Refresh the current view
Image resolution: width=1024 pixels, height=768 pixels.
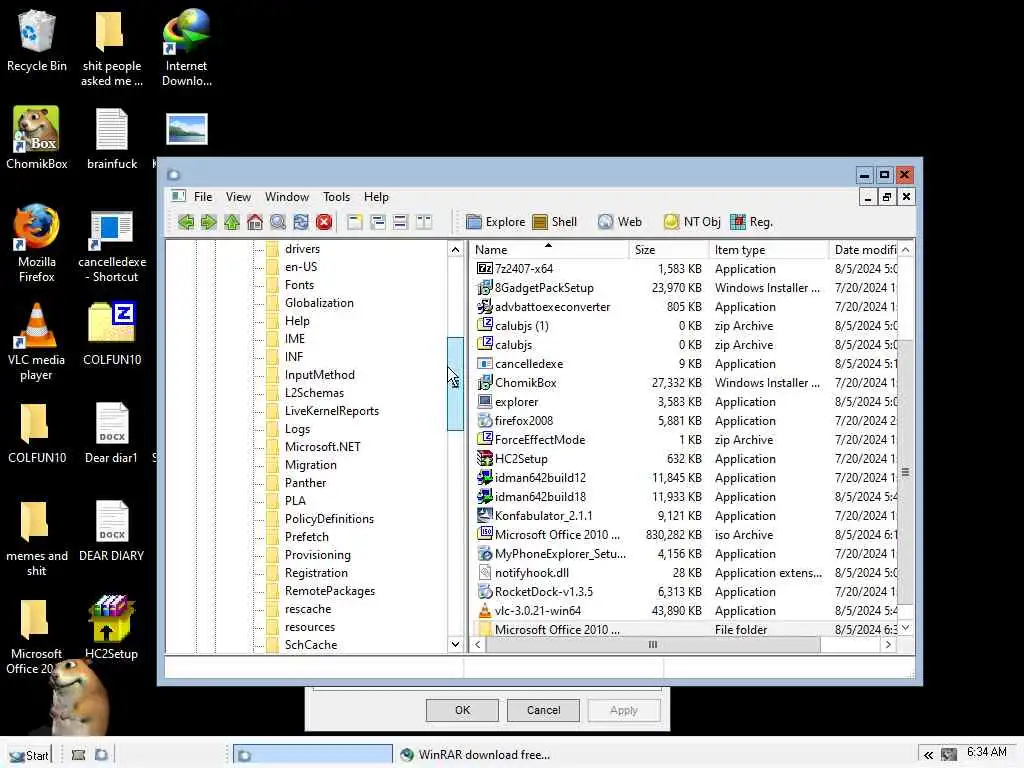pyautogui.click(x=300, y=222)
